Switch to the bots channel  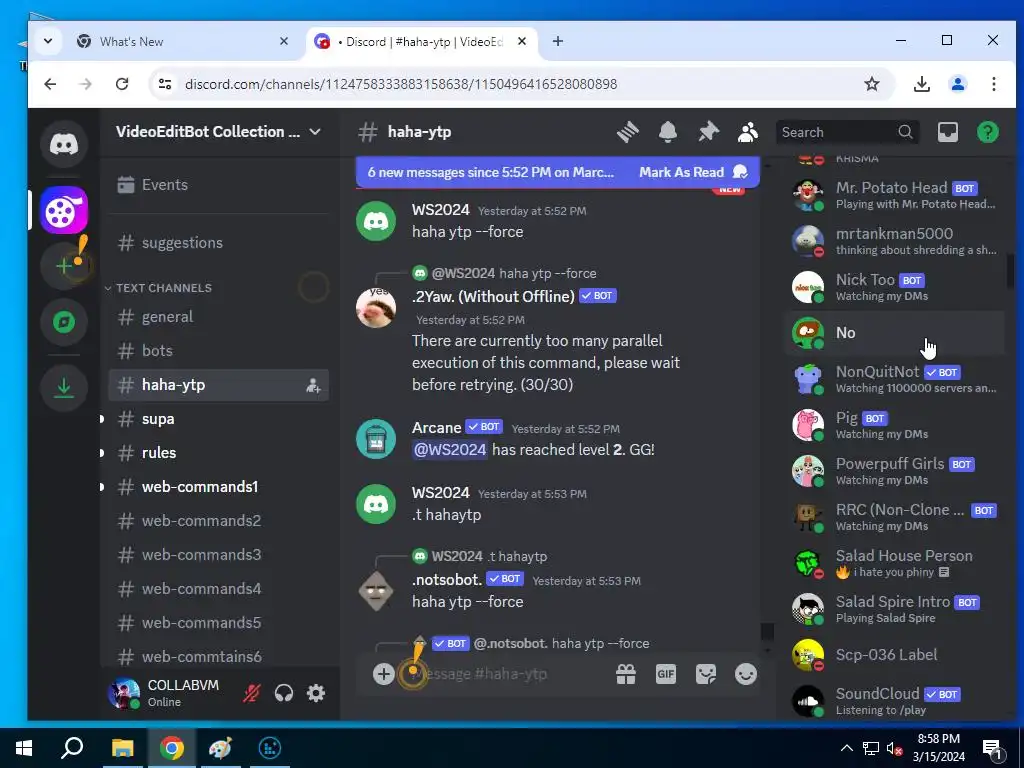219,351
